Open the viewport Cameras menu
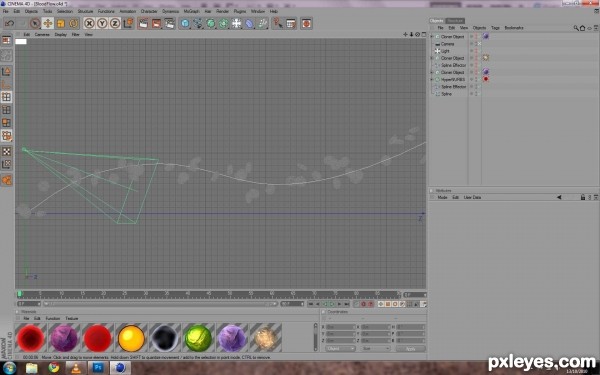The width and height of the screenshot is (600, 375). click(42, 34)
